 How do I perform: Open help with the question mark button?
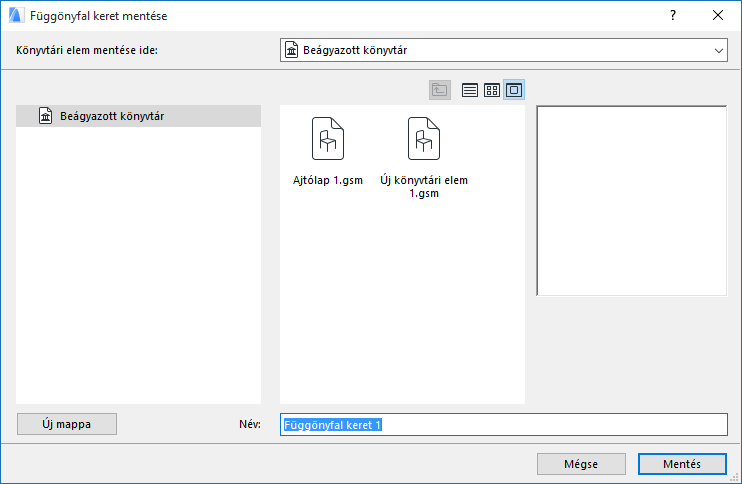(x=673, y=15)
